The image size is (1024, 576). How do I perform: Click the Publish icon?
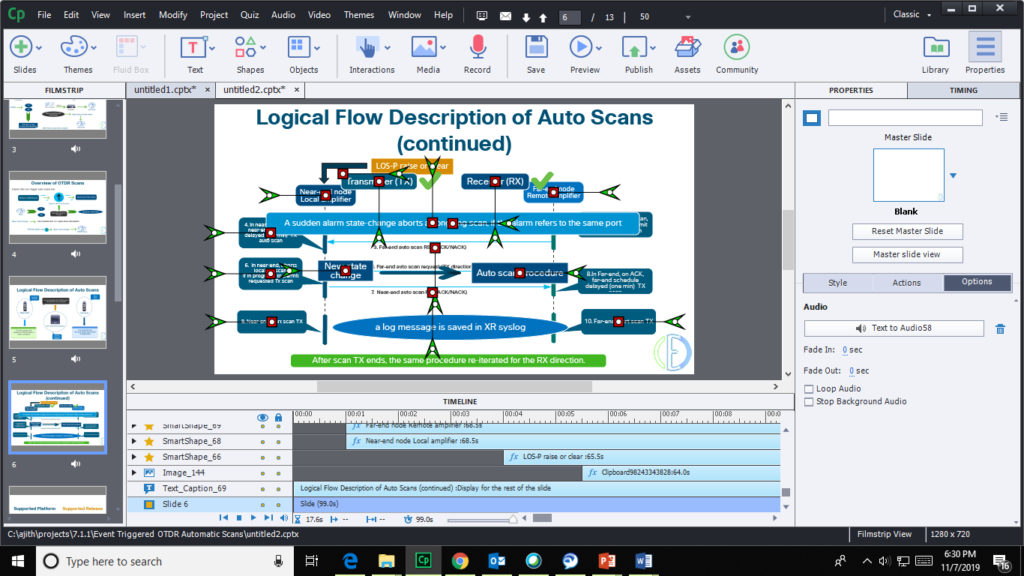click(633, 48)
